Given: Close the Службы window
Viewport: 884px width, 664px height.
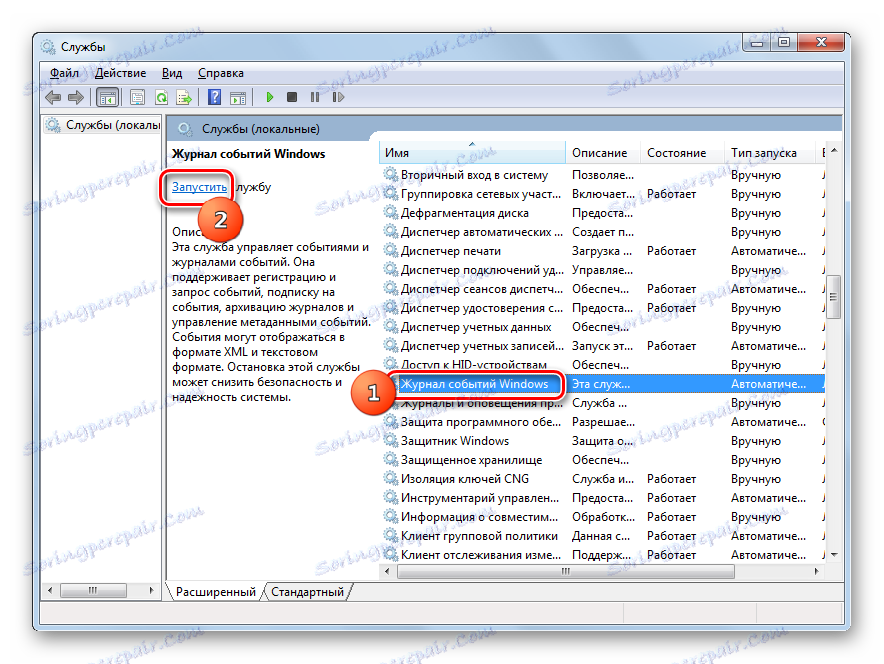Looking at the screenshot, I should (821, 42).
